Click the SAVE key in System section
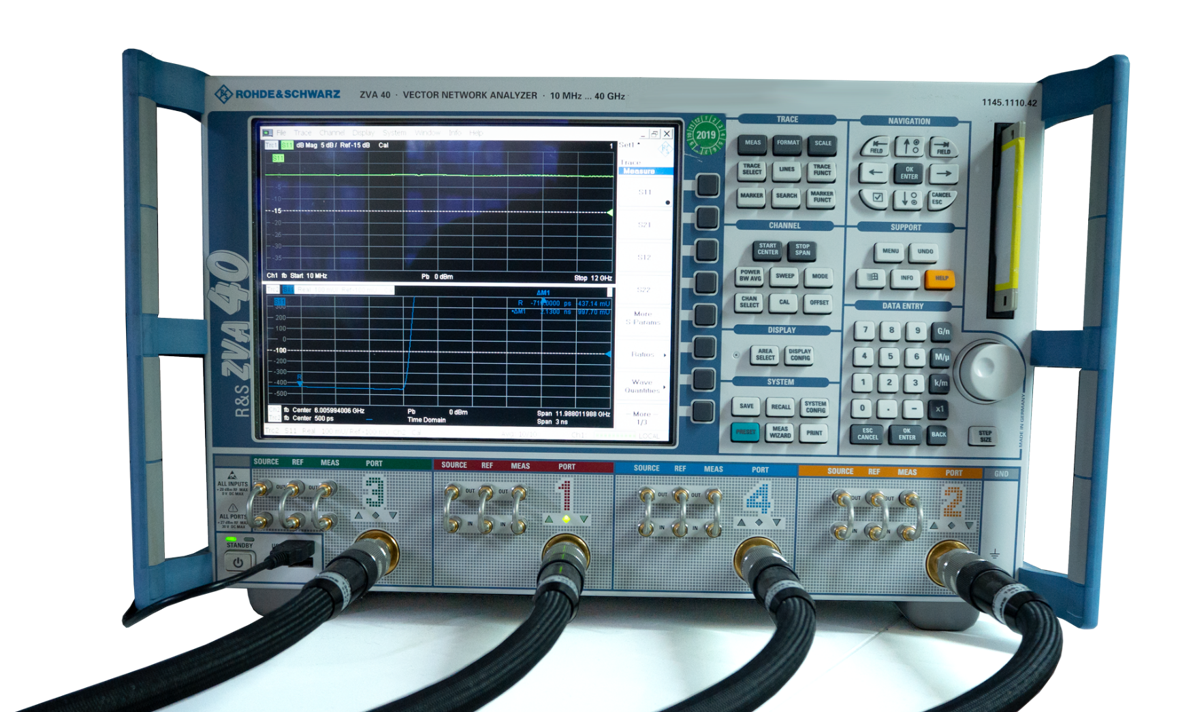 (x=747, y=407)
